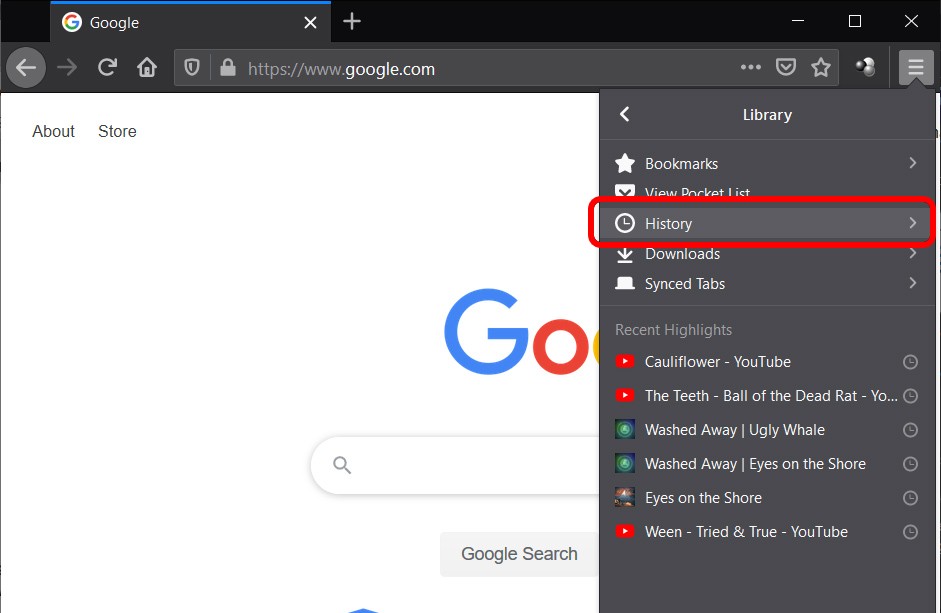
Task: Click album thumbnail beside plain Eyes on the Shore
Action: coord(625,497)
